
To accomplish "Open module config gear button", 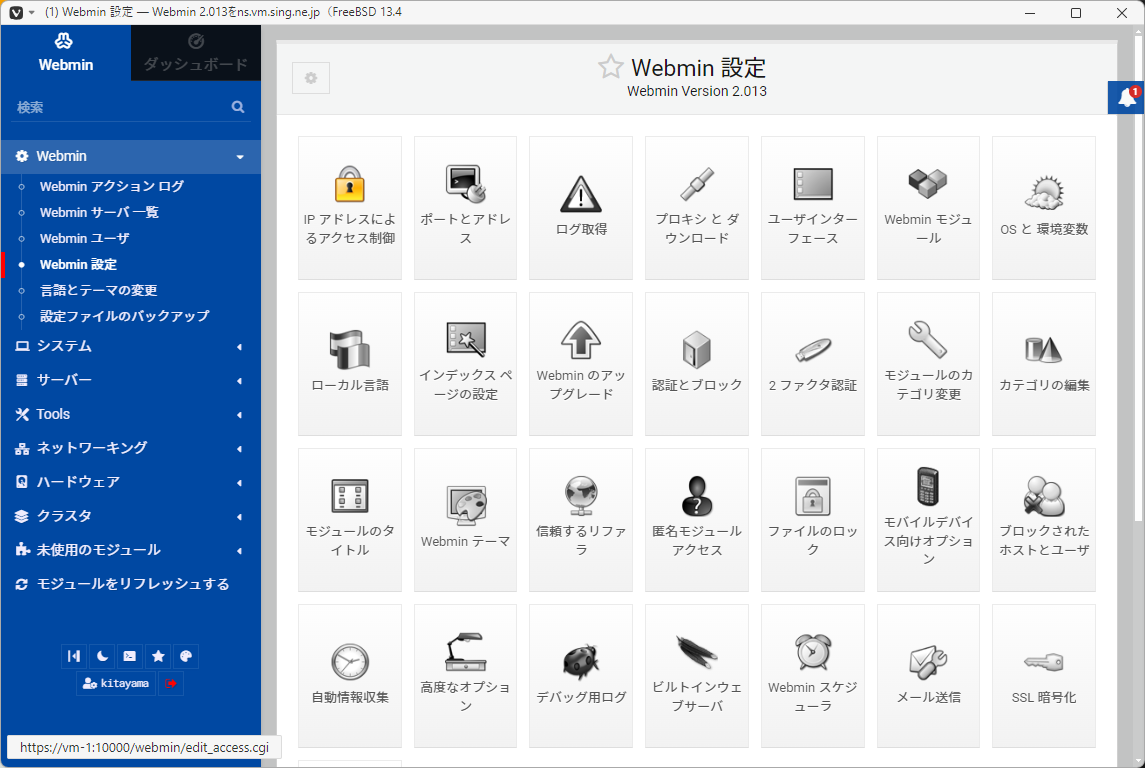I will point(311,78).
